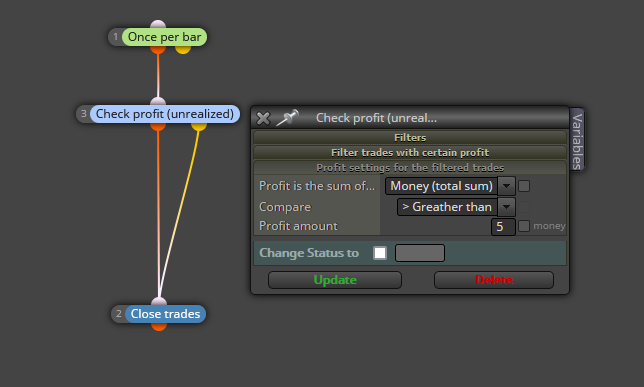Click number badge 2 on Close trades

click(118, 314)
